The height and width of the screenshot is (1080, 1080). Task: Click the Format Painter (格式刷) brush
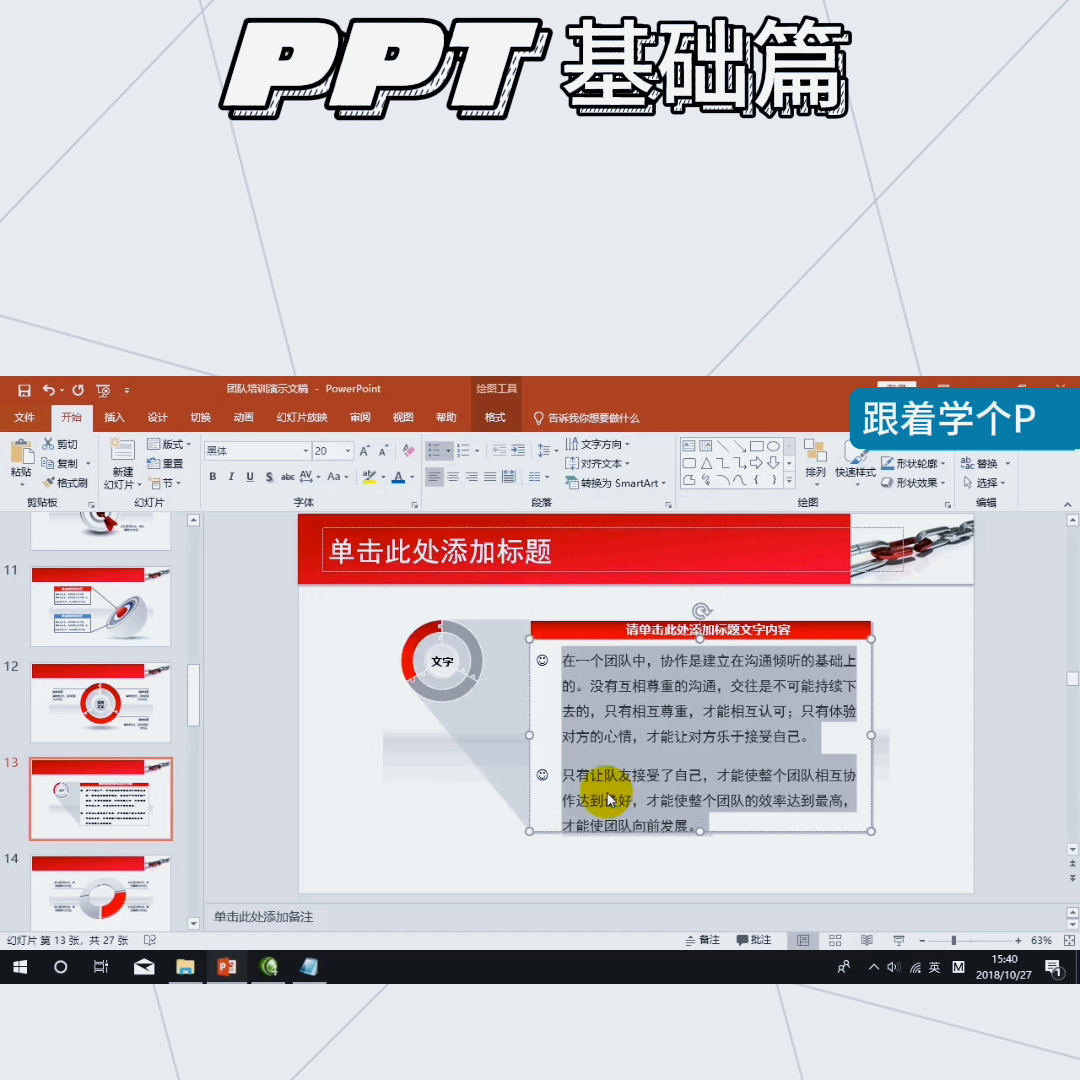[65, 483]
